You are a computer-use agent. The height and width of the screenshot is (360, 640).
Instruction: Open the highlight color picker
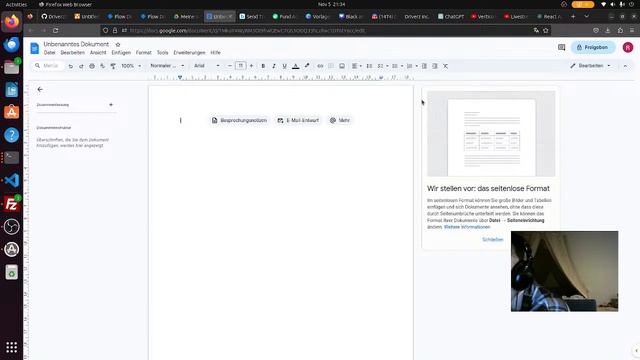[307, 66]
